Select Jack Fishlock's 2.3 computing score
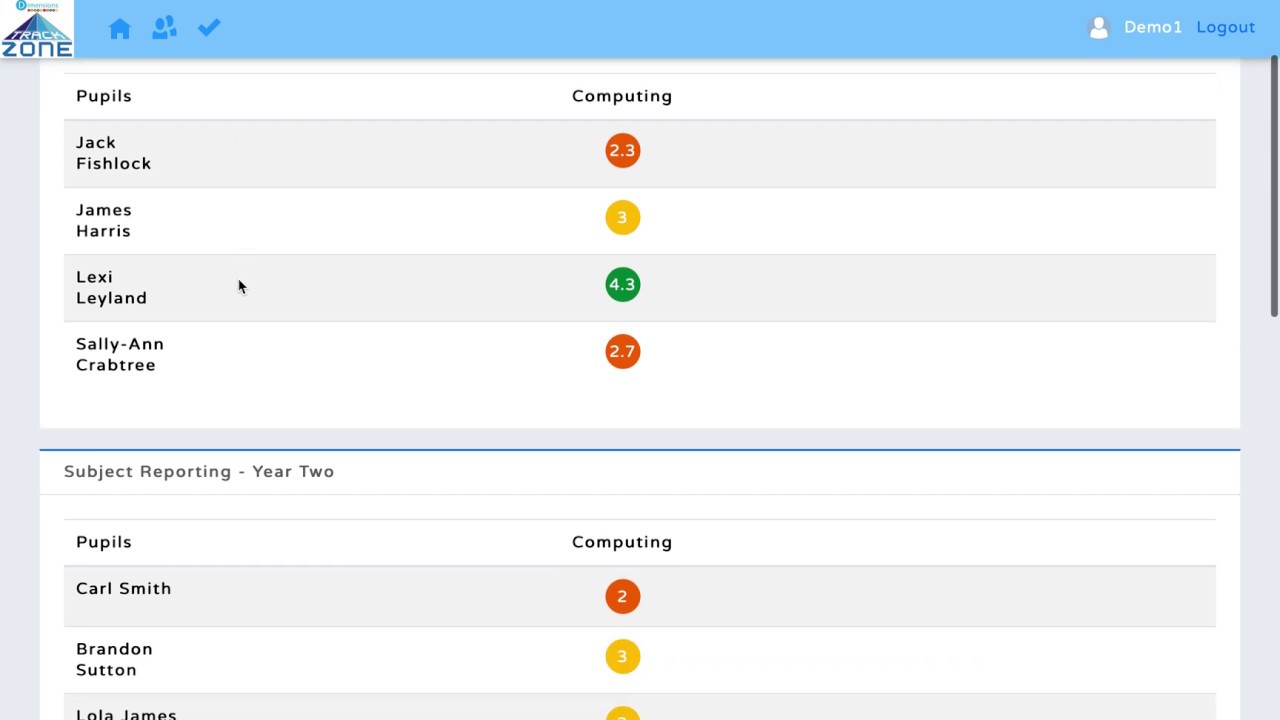The image size is (1280, 720). 622,151
